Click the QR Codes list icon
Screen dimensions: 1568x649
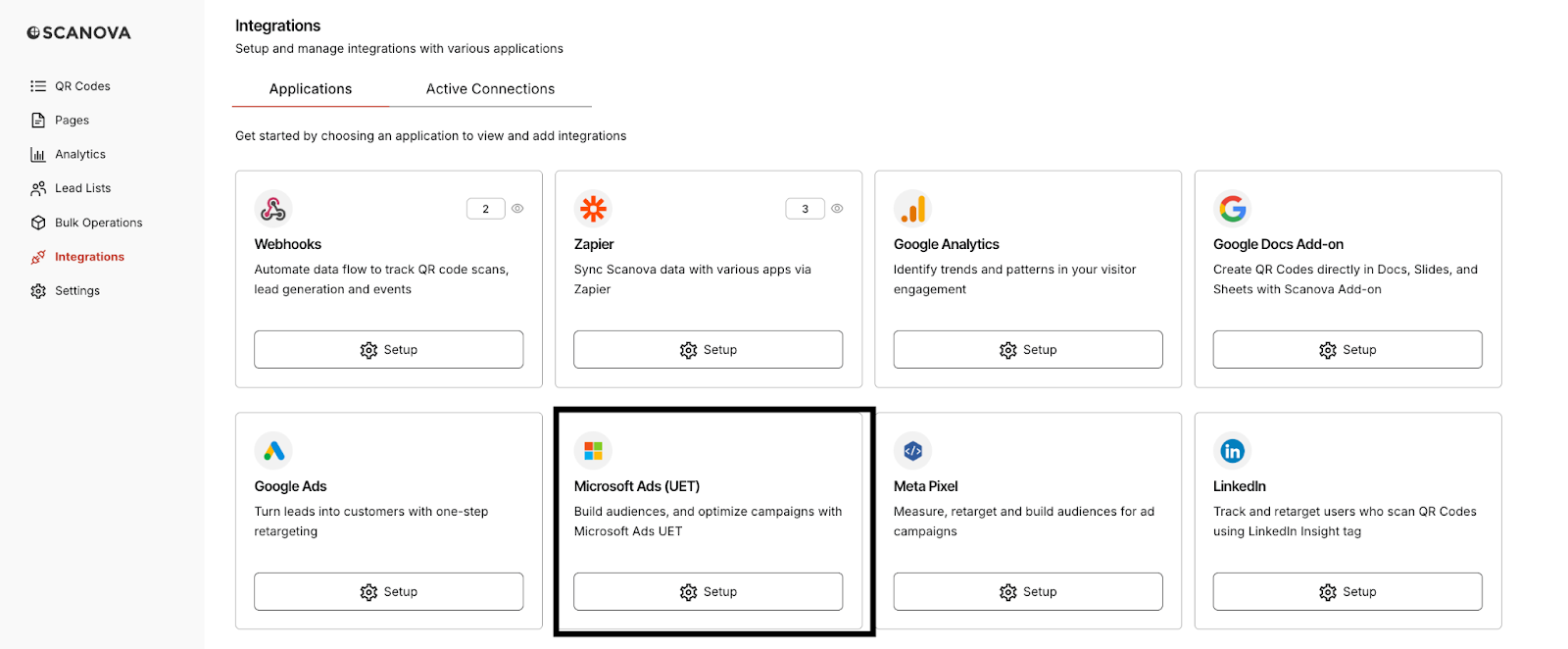(38, 86)
